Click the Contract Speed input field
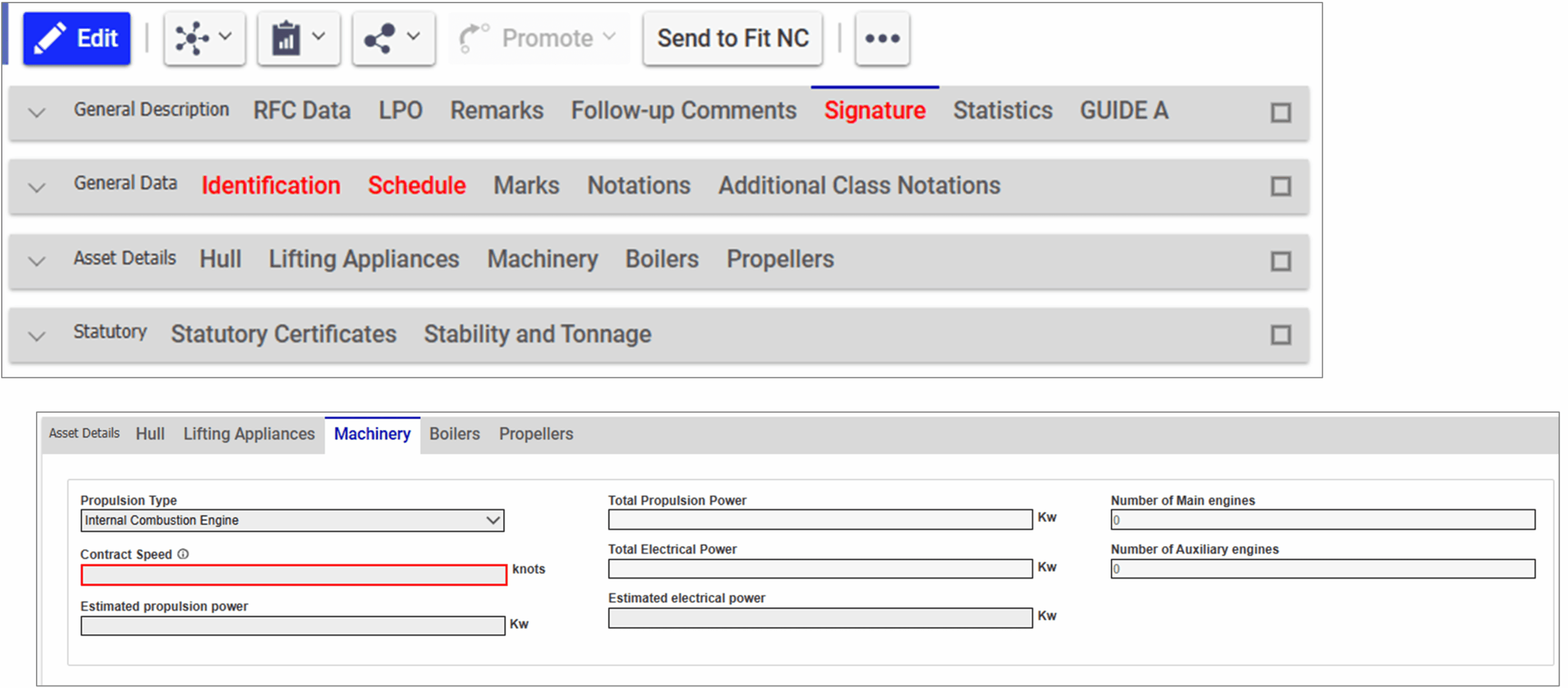This screenshot has height=688, width=1568. click(x=293, y=575)
